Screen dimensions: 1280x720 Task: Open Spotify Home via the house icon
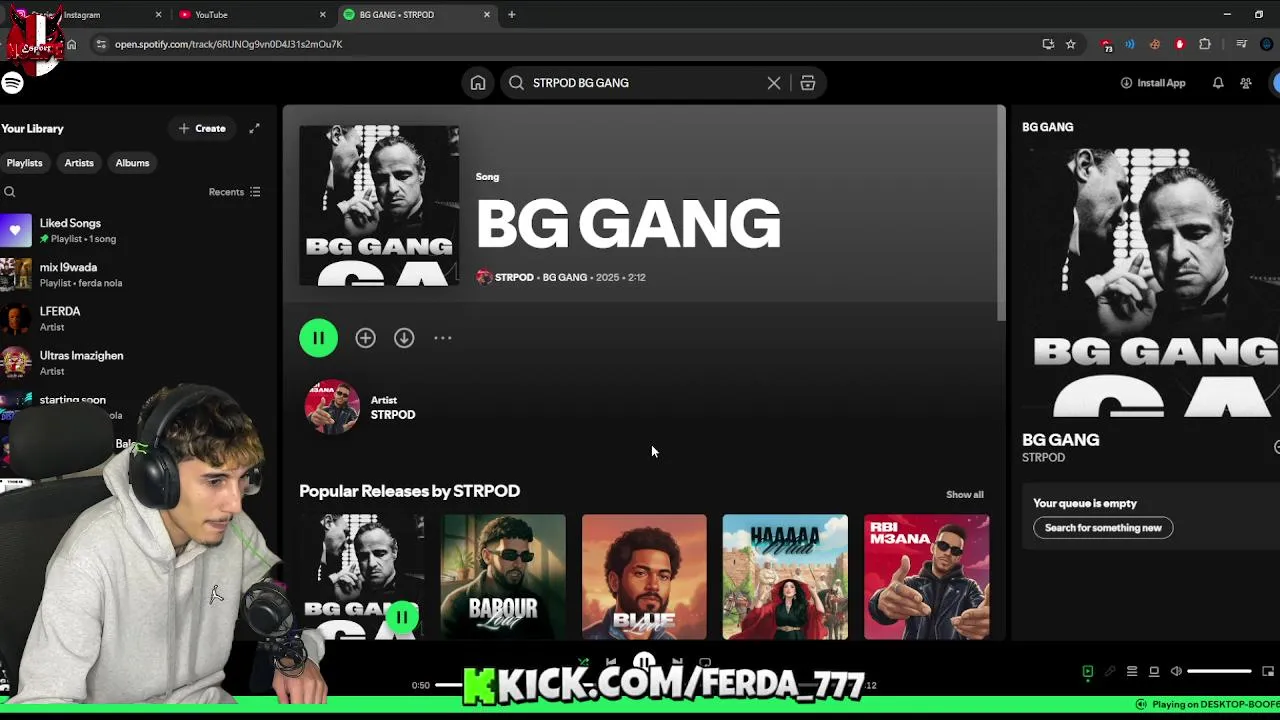pos(478,83)
